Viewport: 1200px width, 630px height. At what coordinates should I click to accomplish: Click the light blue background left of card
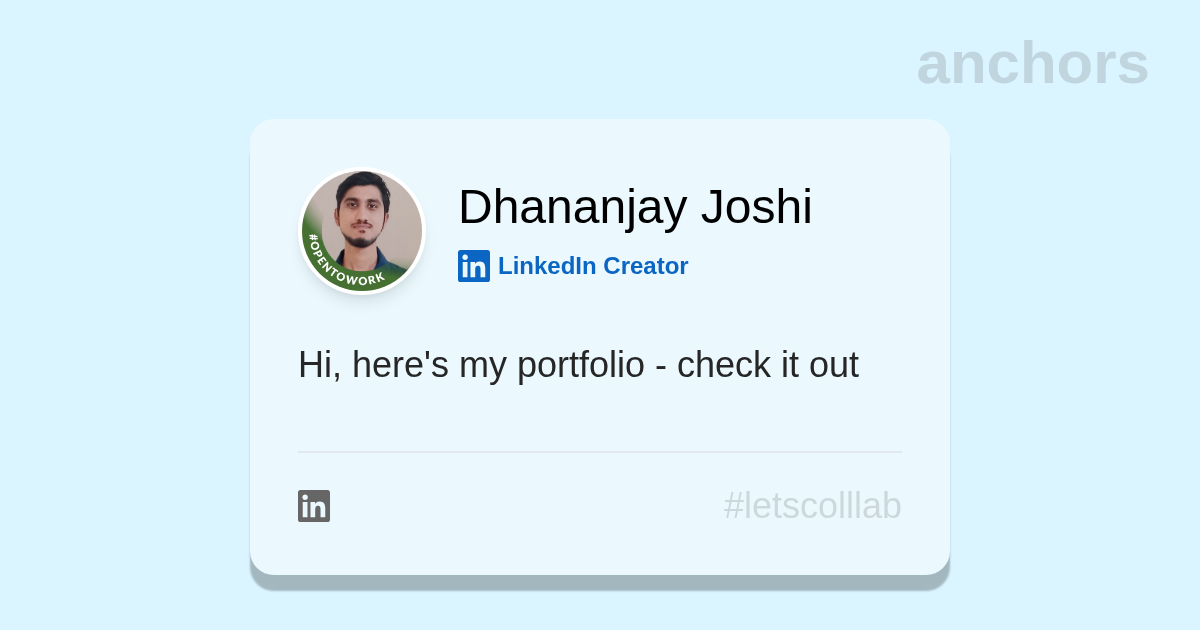[125, 350]
